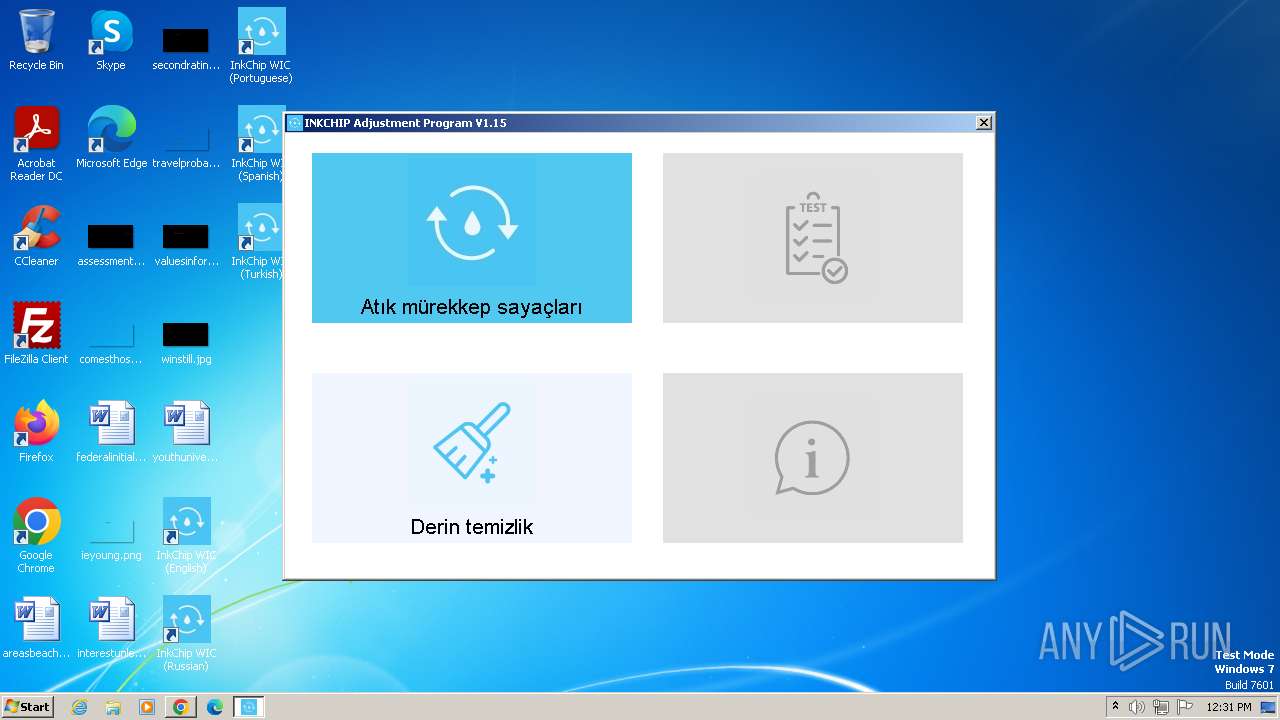The height and width of the screenshot is (720, 1280).
Task: Open the Action Center flag icon
Action: tap(1185, 707)
